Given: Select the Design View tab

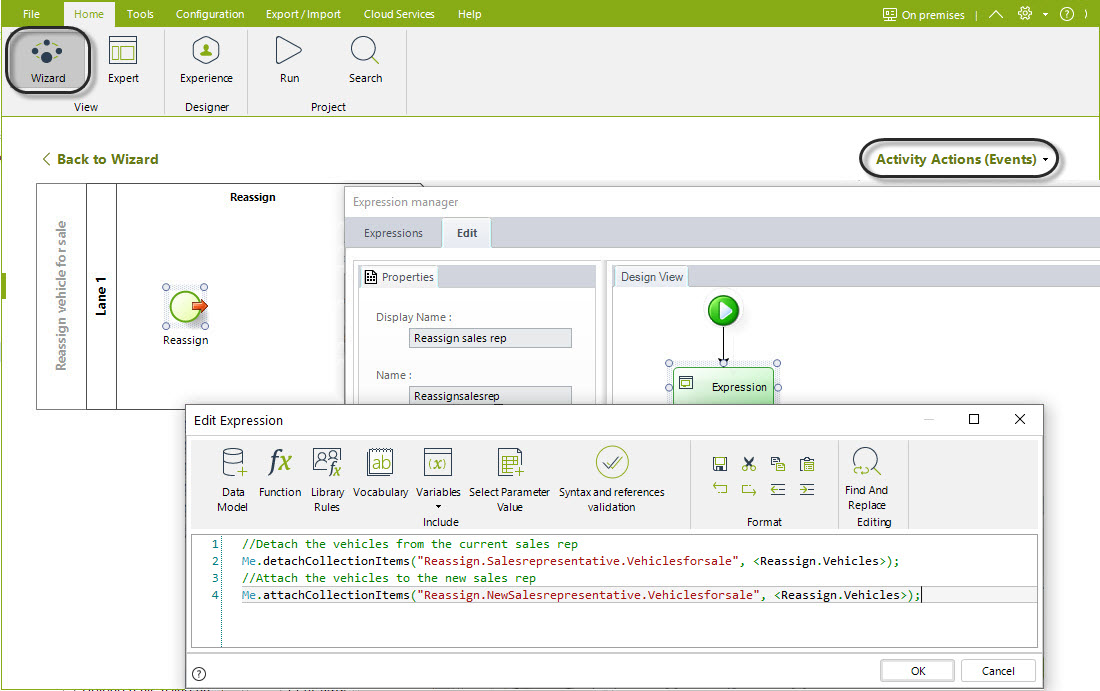Looking at the screenshot, I should [x=651, y=277].
